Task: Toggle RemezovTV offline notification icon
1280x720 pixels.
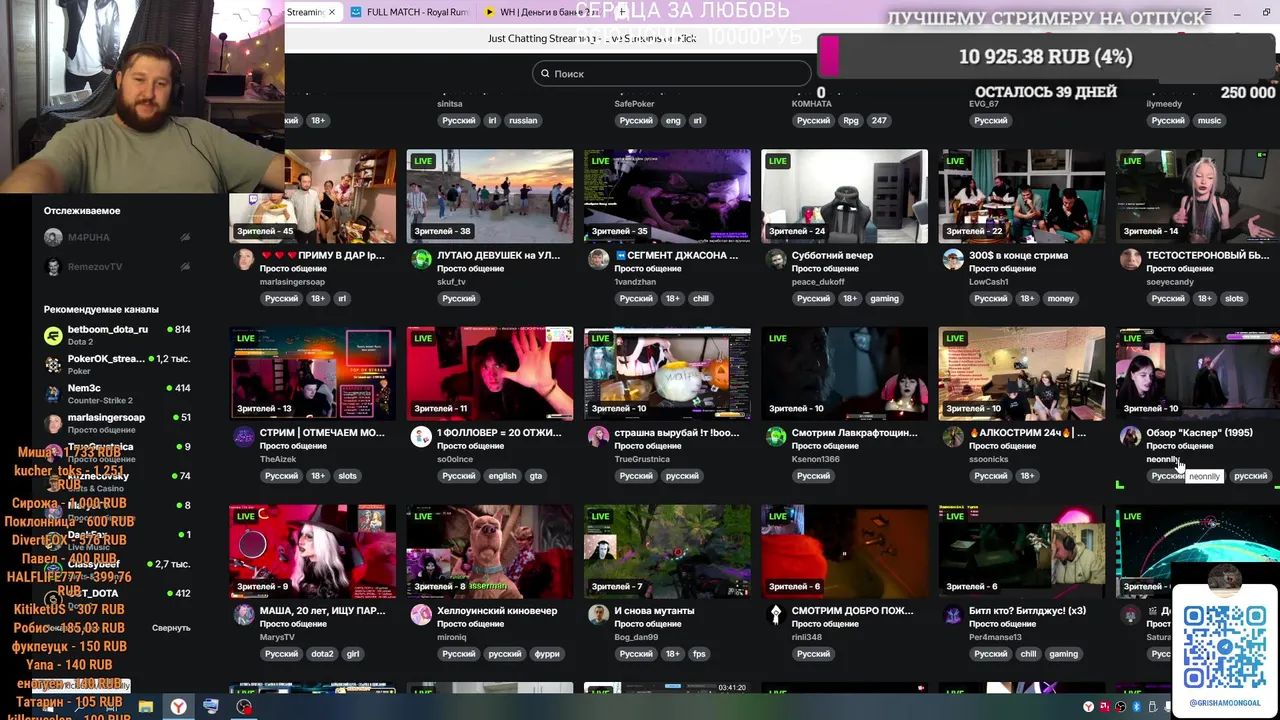Action: point(185,267)
